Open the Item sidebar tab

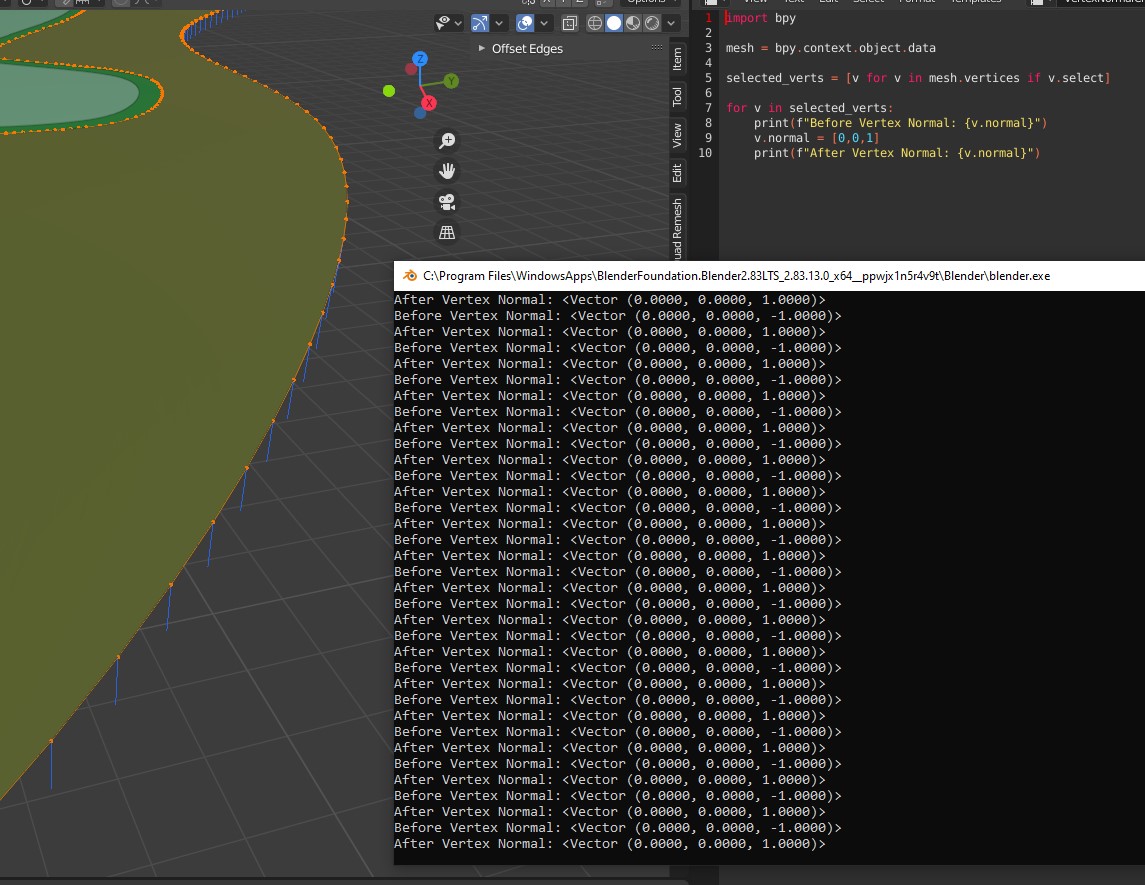click(x=678, y=59)
